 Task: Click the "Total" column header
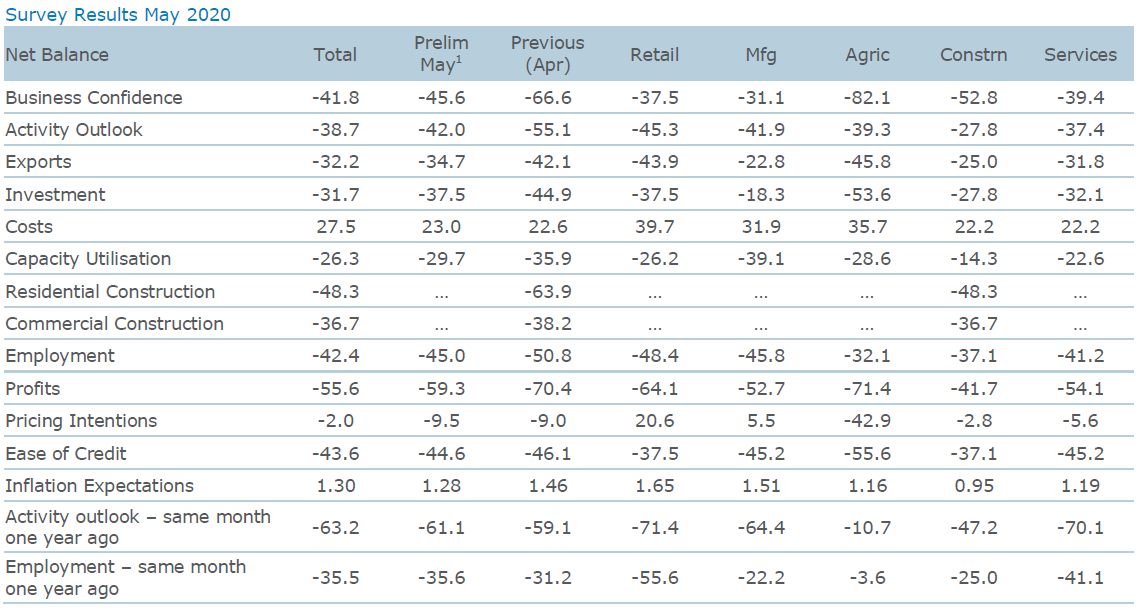coord(335,55)
